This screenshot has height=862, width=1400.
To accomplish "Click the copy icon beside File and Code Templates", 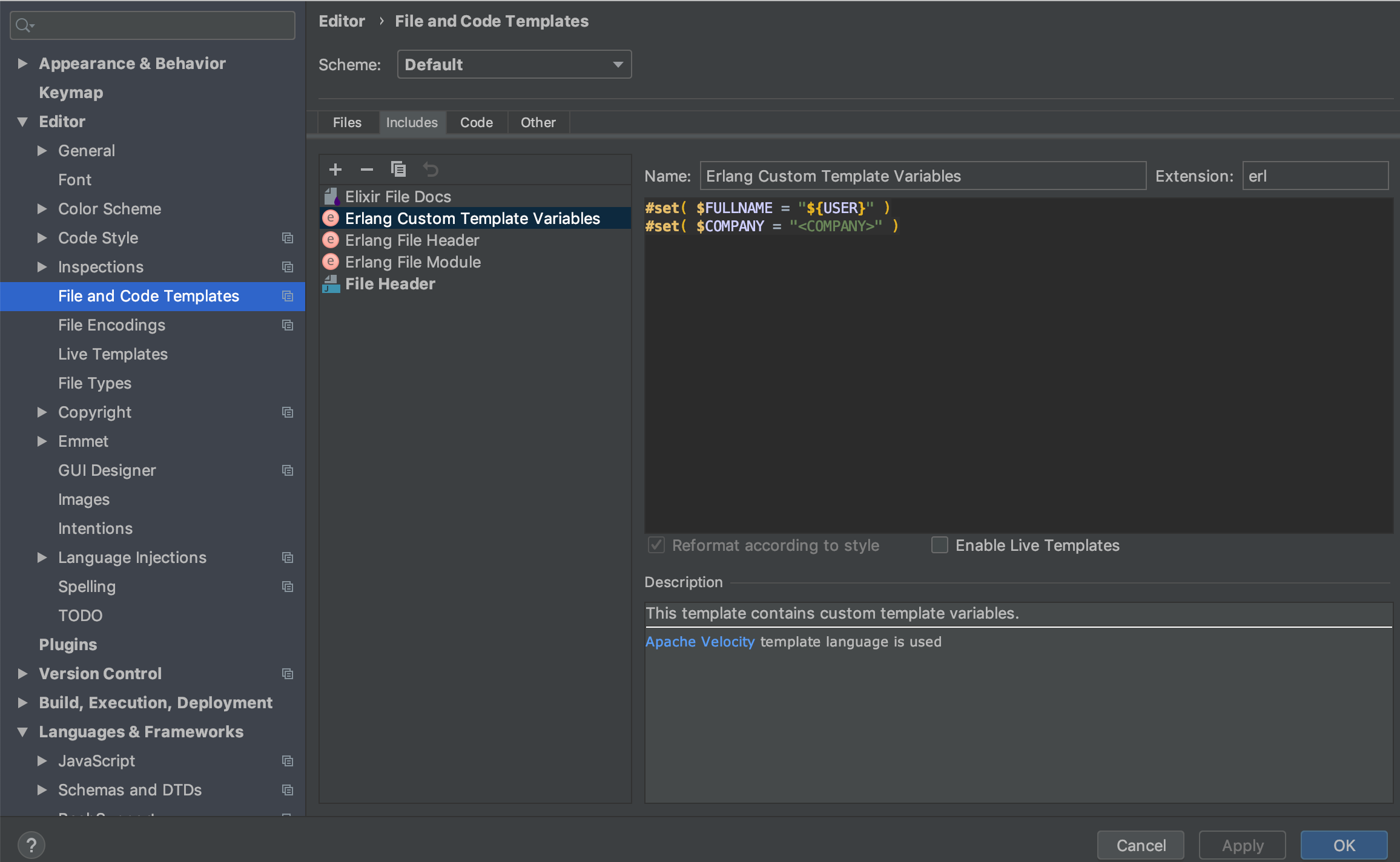I will [288, 296].
